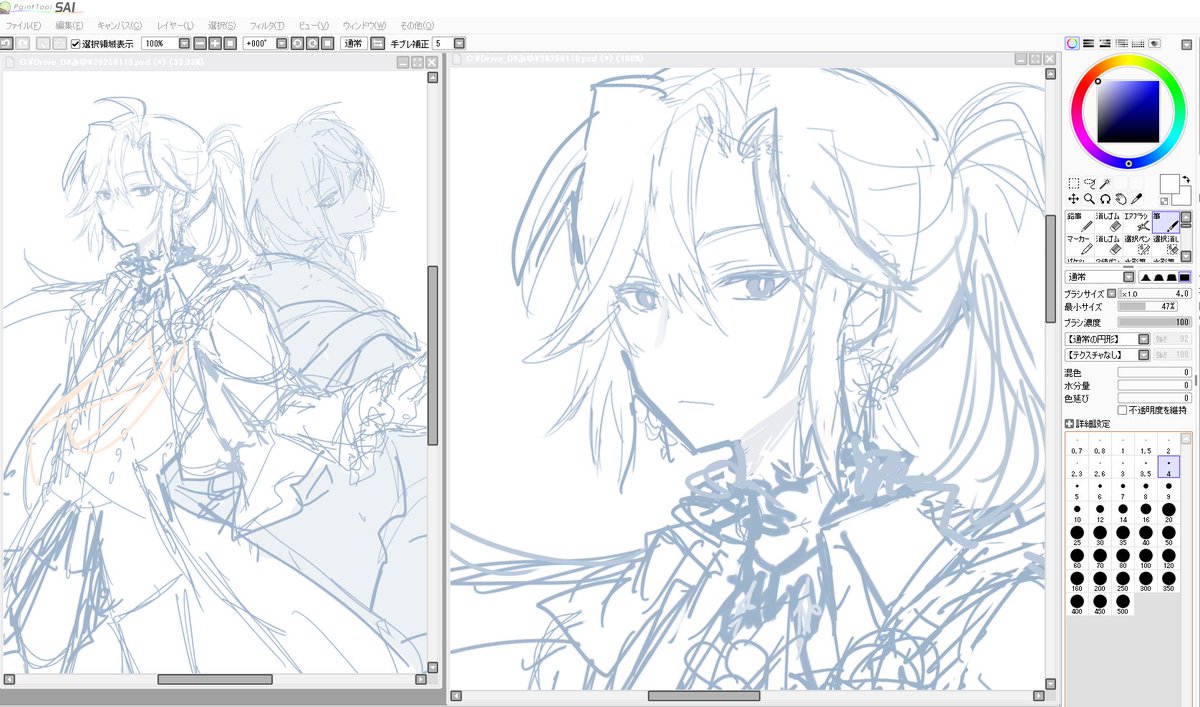Select the flattest brush edge shape
The width and height of the screenshot is (1200, 707).
click(1185, 277)
